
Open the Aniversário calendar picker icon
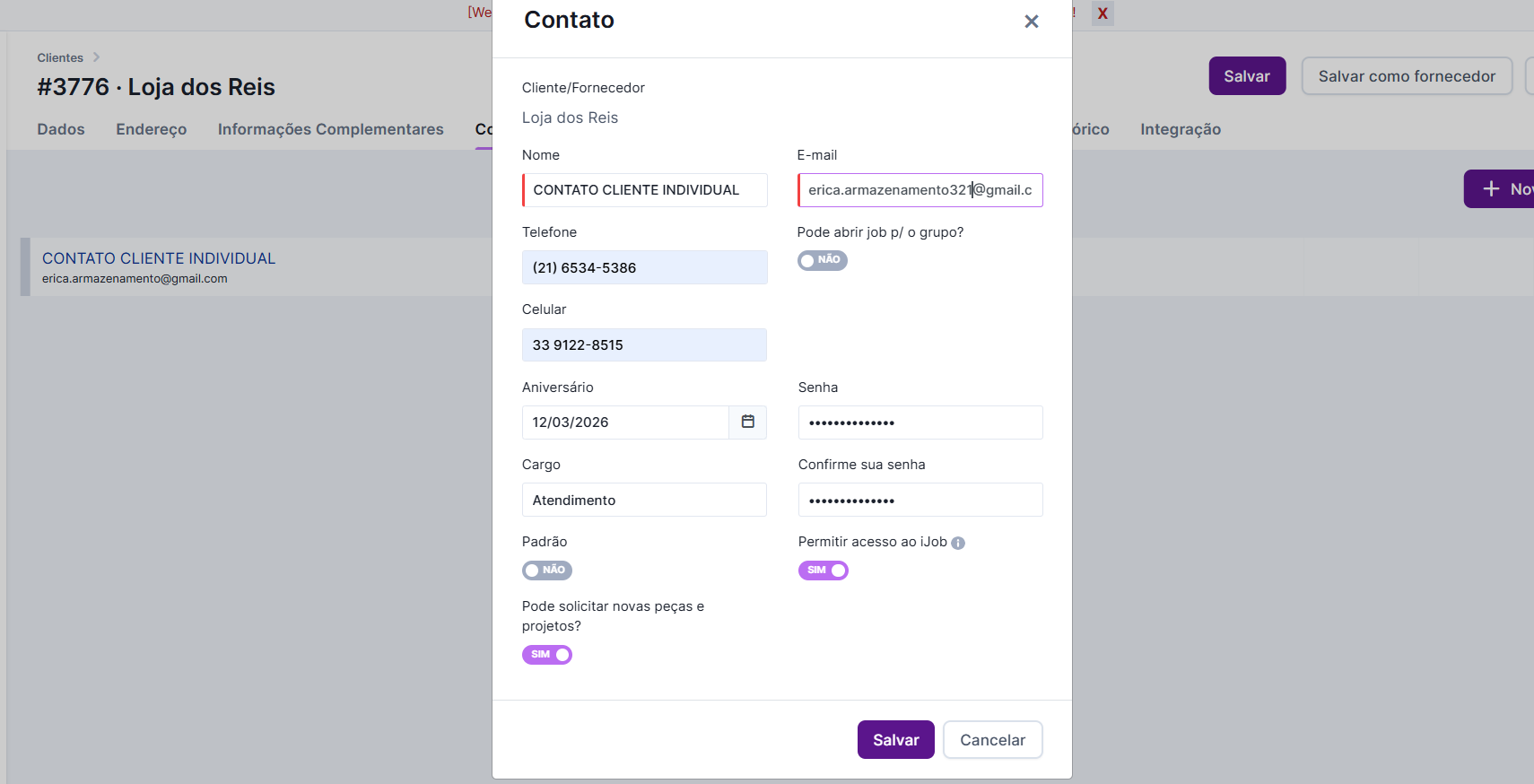coord(747,422)
